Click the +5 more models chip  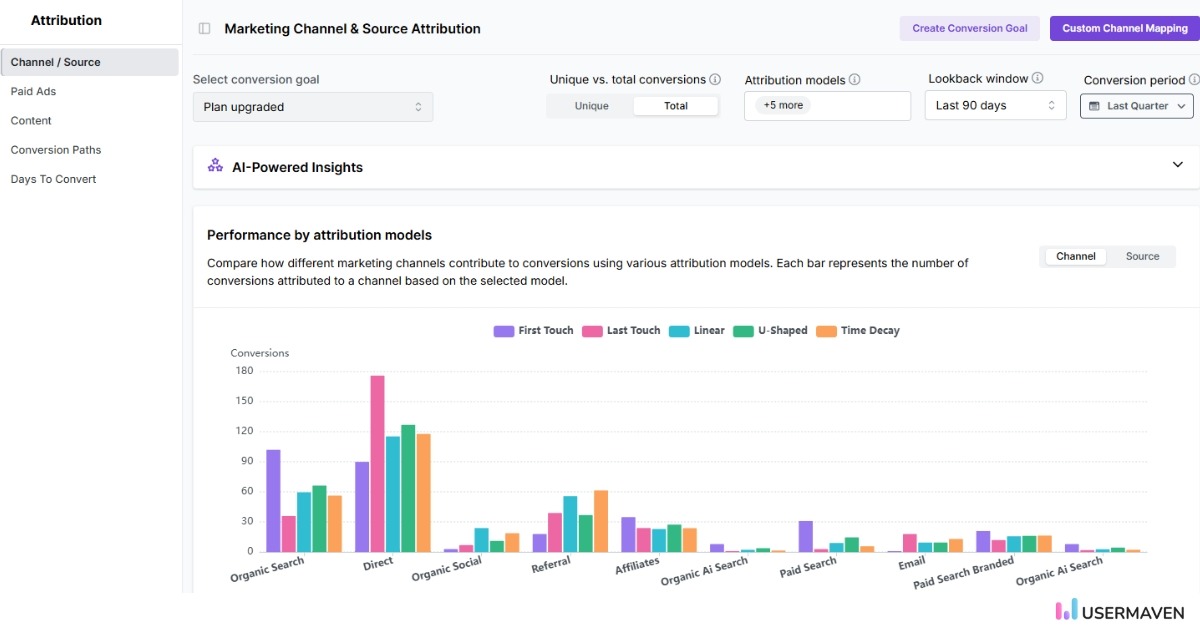tap(783, 105)
